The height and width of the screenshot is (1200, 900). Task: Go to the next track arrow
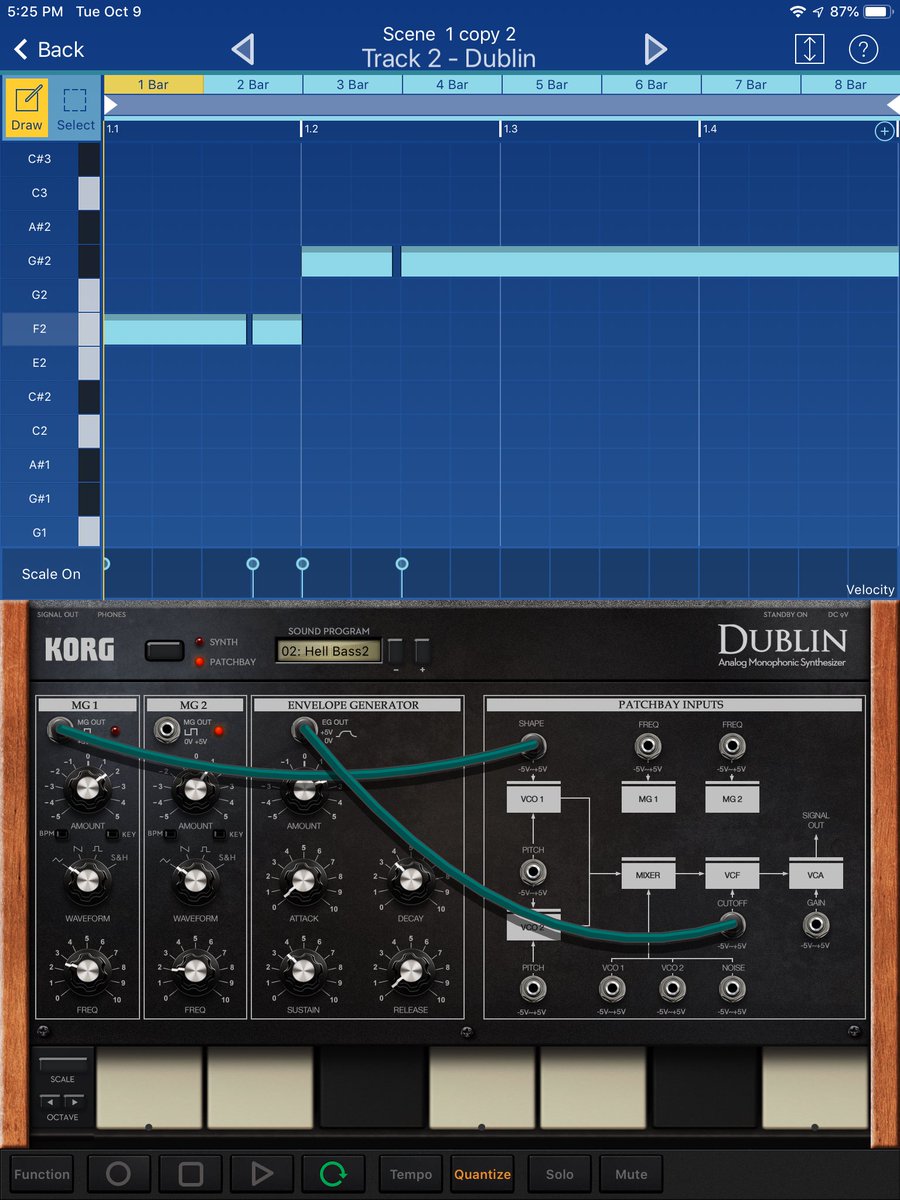[x=655, y=48]
